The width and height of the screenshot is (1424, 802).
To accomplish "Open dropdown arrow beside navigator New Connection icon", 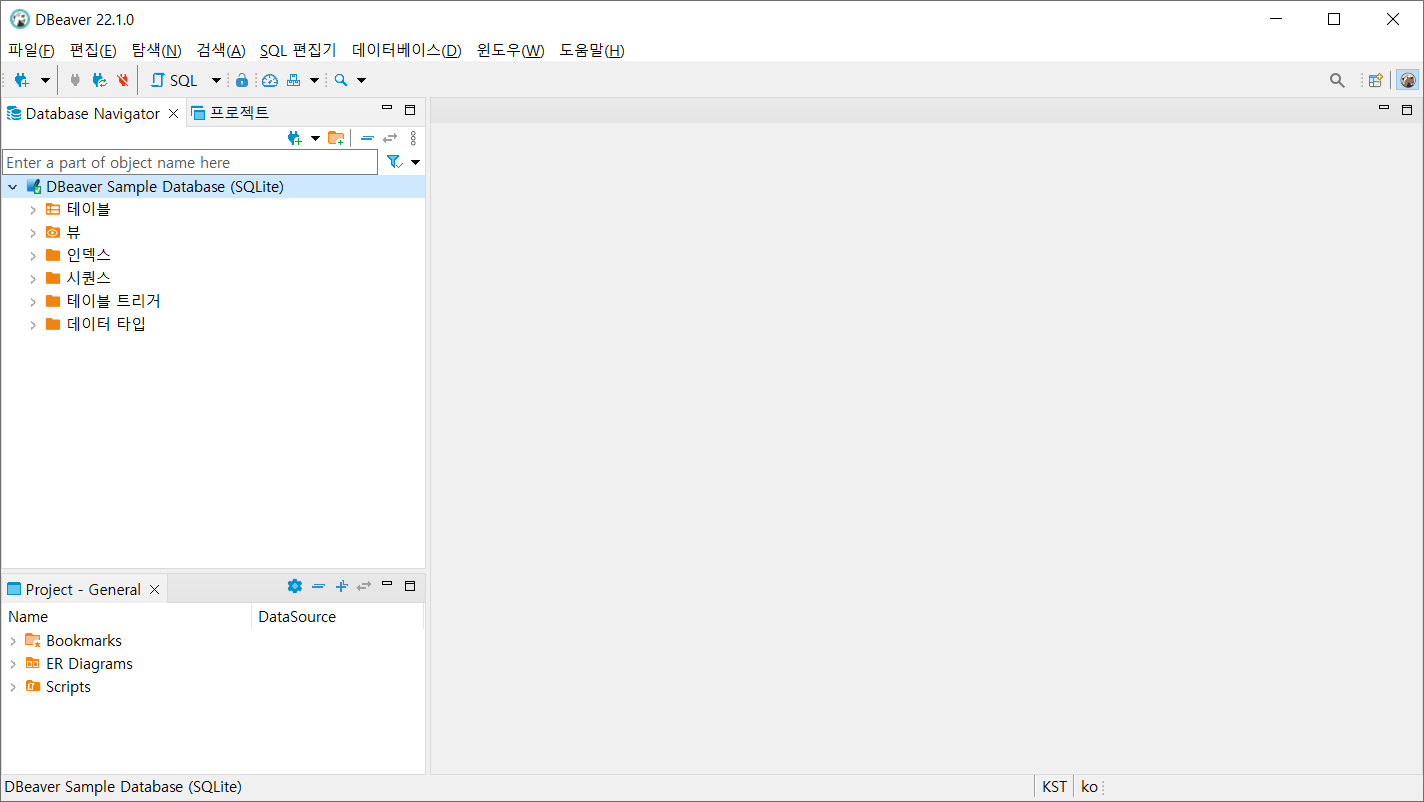I will 315,138.
